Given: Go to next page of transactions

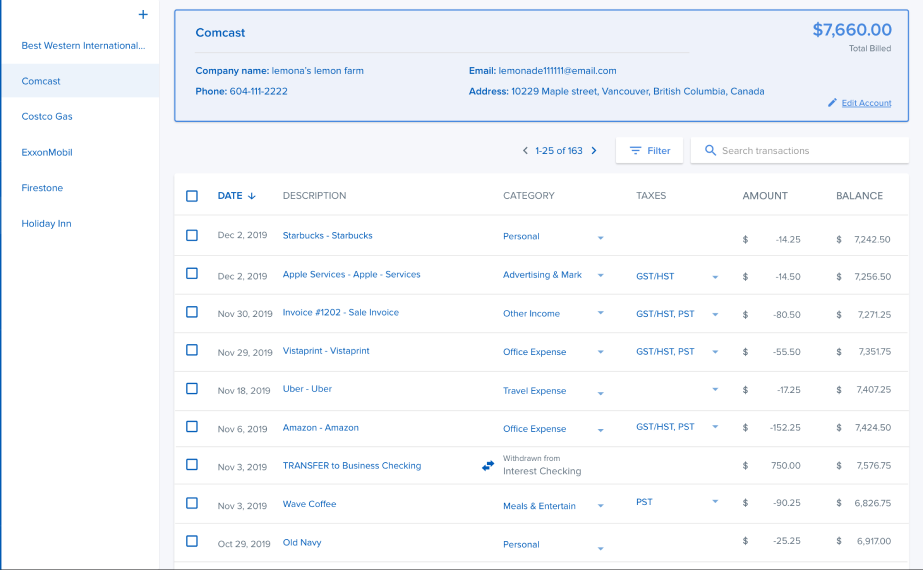Looking at the screenshot, I should (594, 151).
